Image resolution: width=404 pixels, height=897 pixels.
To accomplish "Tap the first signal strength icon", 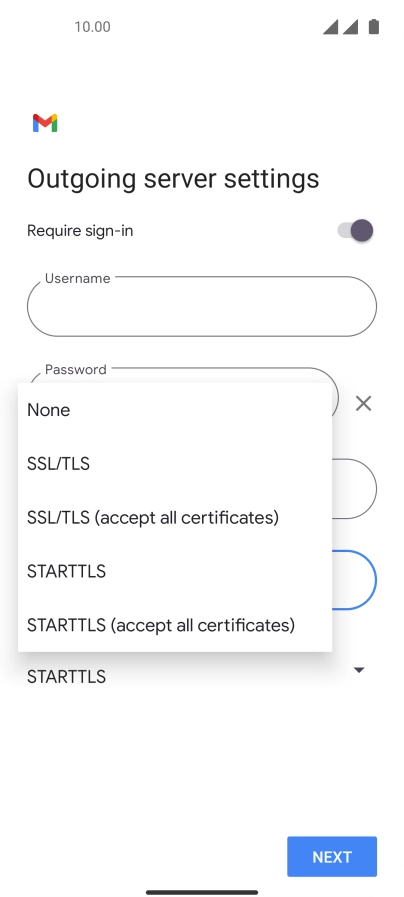I will (x=331, y=27).
